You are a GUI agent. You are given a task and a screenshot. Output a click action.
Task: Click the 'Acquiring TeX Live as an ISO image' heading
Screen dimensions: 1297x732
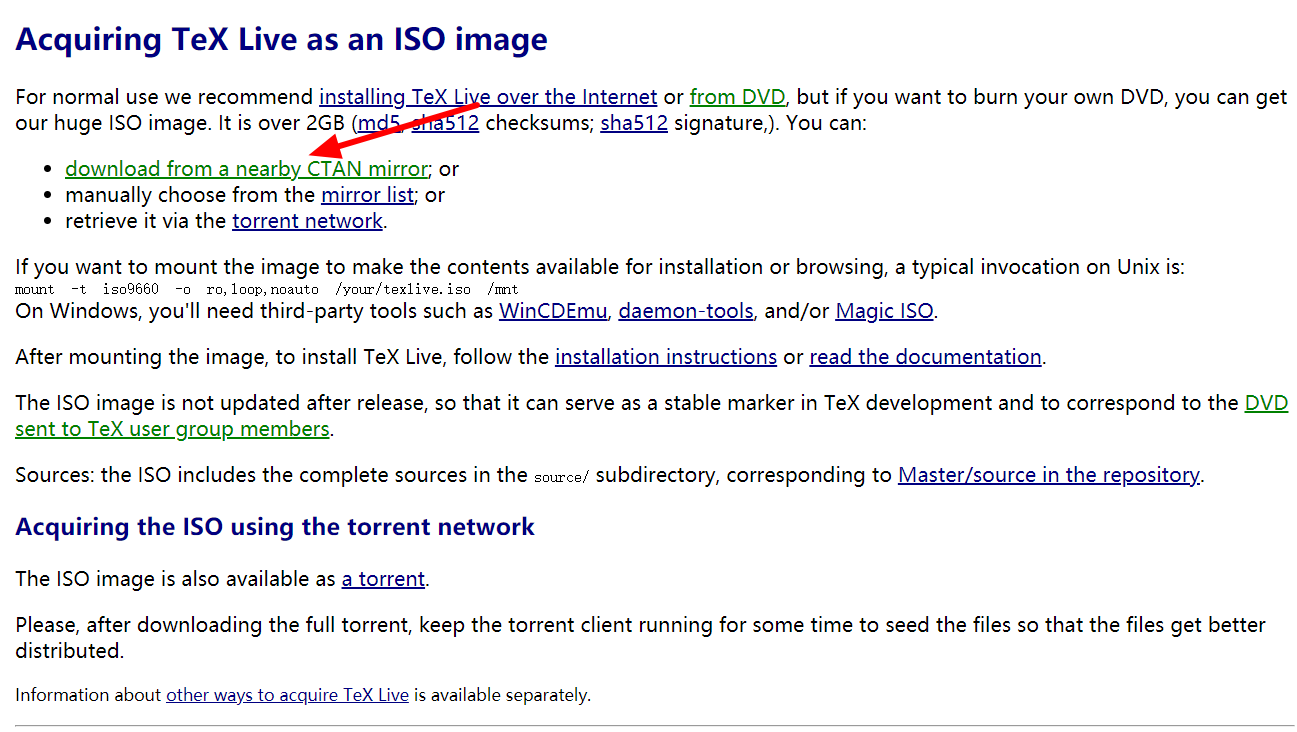(281, 39)
